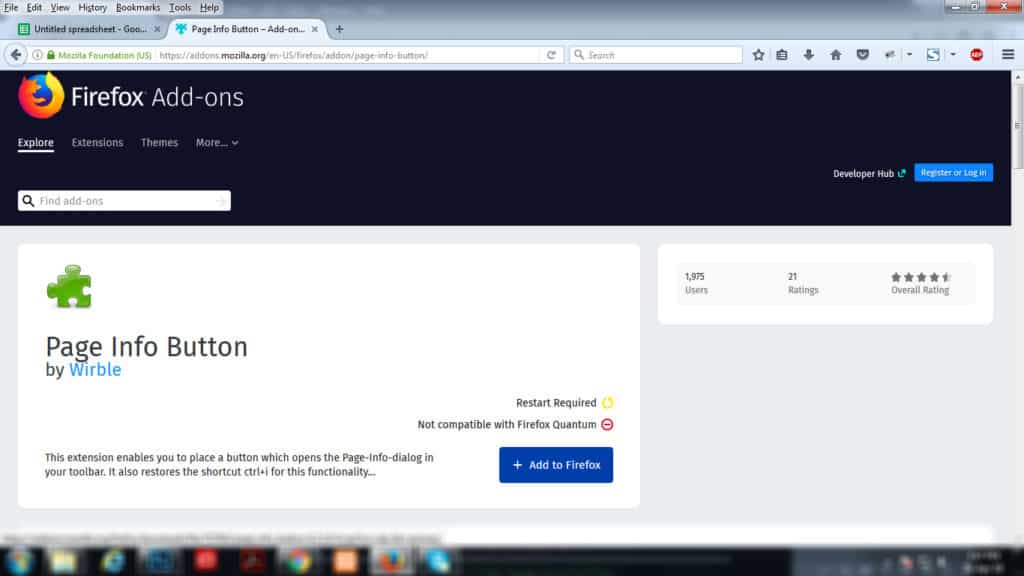Click the yellow Restart Required icon
This screenshot has height=576, width=1024.
(x=607, y=402)
